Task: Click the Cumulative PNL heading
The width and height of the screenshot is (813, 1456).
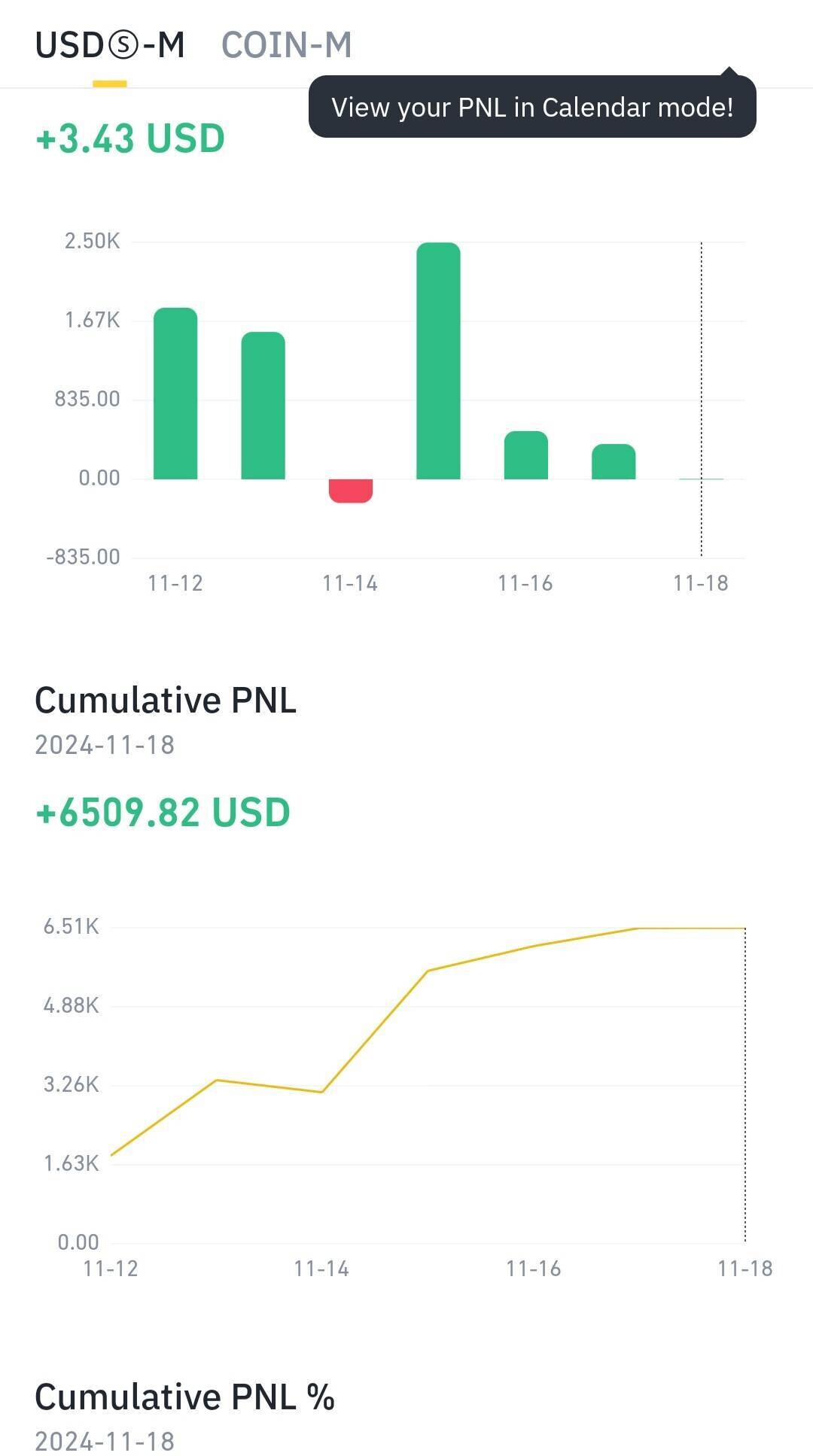Action: [x=166, y=701]
